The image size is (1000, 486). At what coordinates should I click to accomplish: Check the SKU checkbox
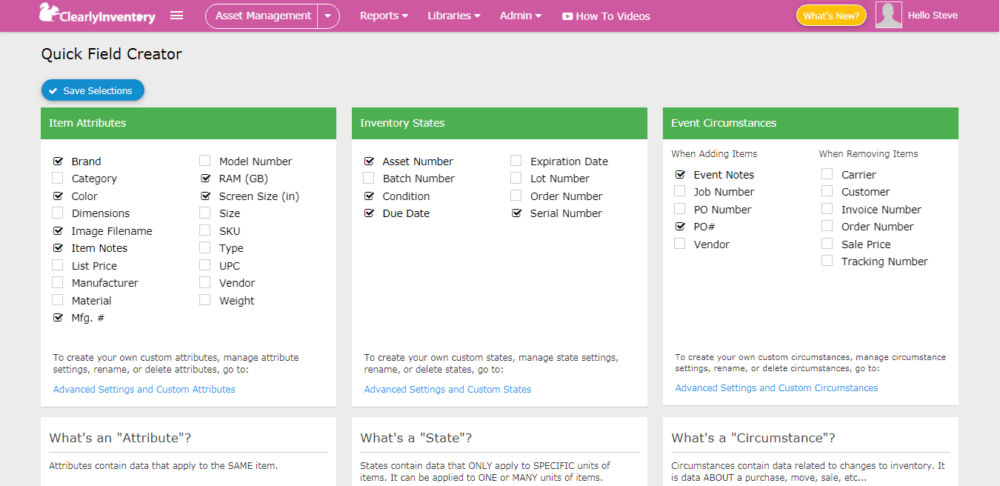(205, 230)
